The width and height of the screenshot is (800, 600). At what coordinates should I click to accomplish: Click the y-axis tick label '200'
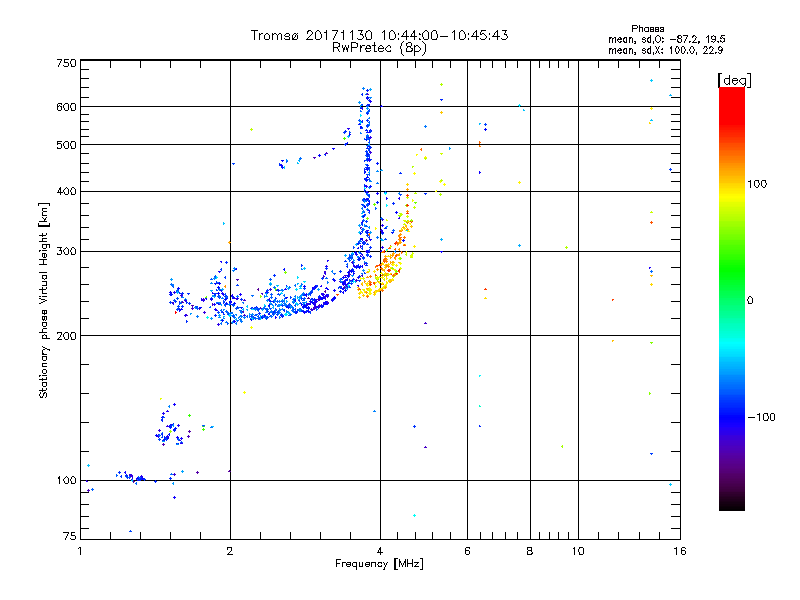pyautogui.click(x=66, y=336)
